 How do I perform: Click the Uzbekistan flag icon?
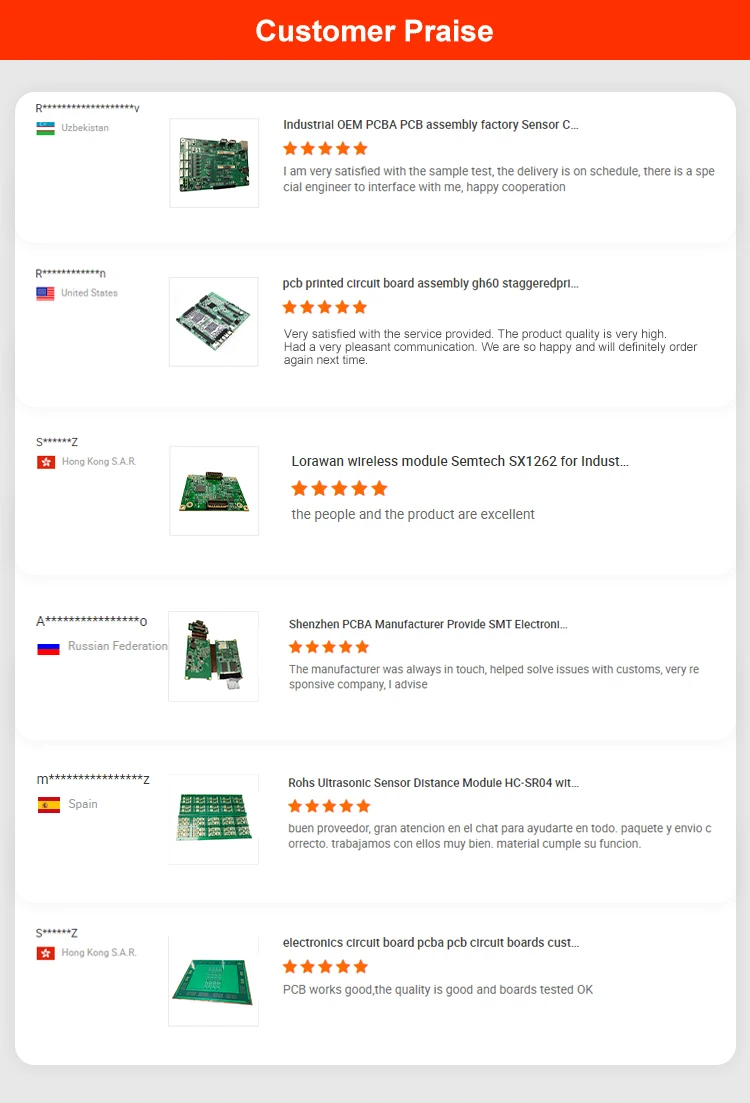[x=46, y=128]
